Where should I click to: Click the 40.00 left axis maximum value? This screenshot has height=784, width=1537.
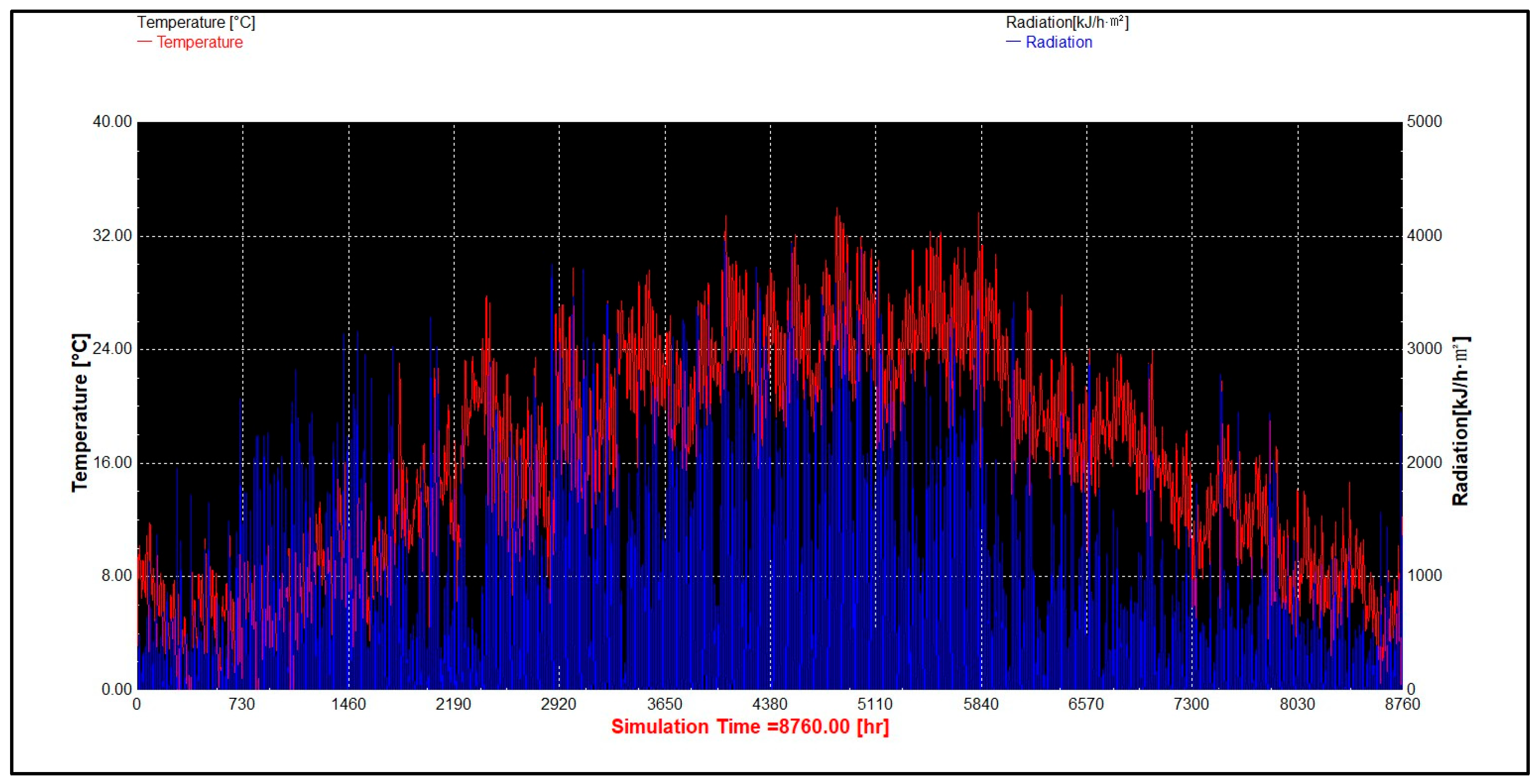pos(112,122)
